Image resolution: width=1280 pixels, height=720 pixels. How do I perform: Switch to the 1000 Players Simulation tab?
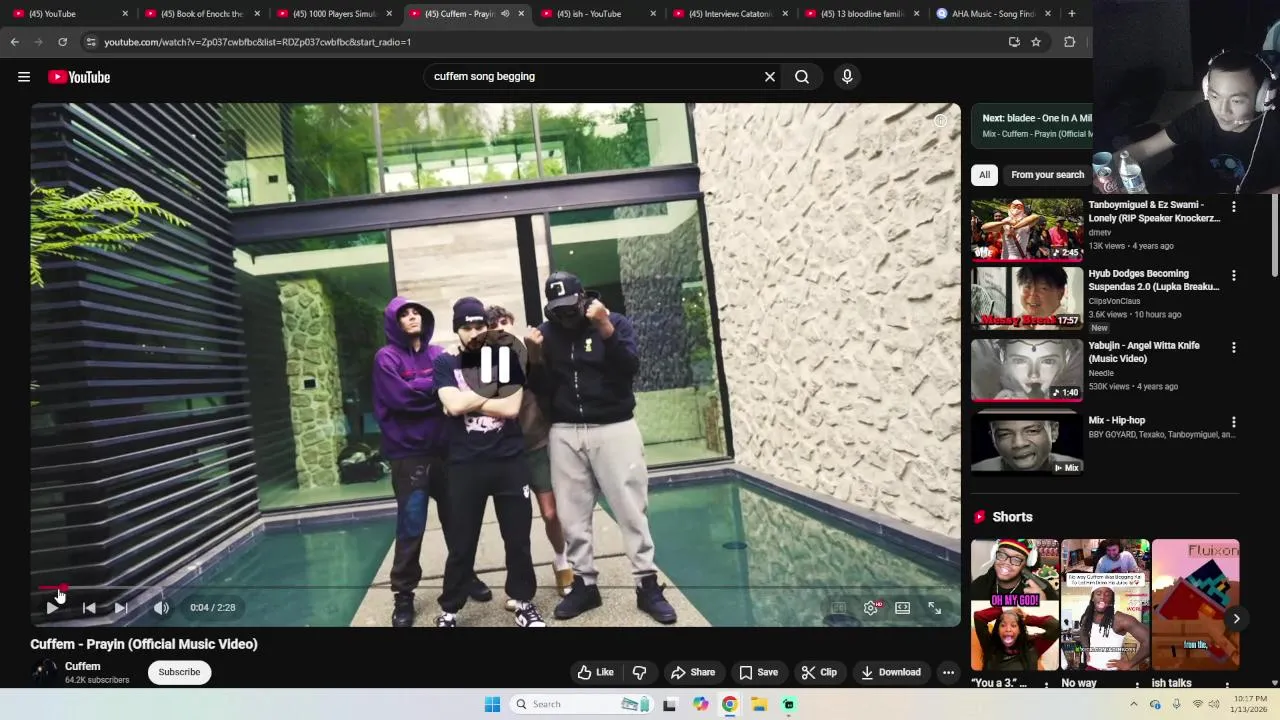pos(336,14)
